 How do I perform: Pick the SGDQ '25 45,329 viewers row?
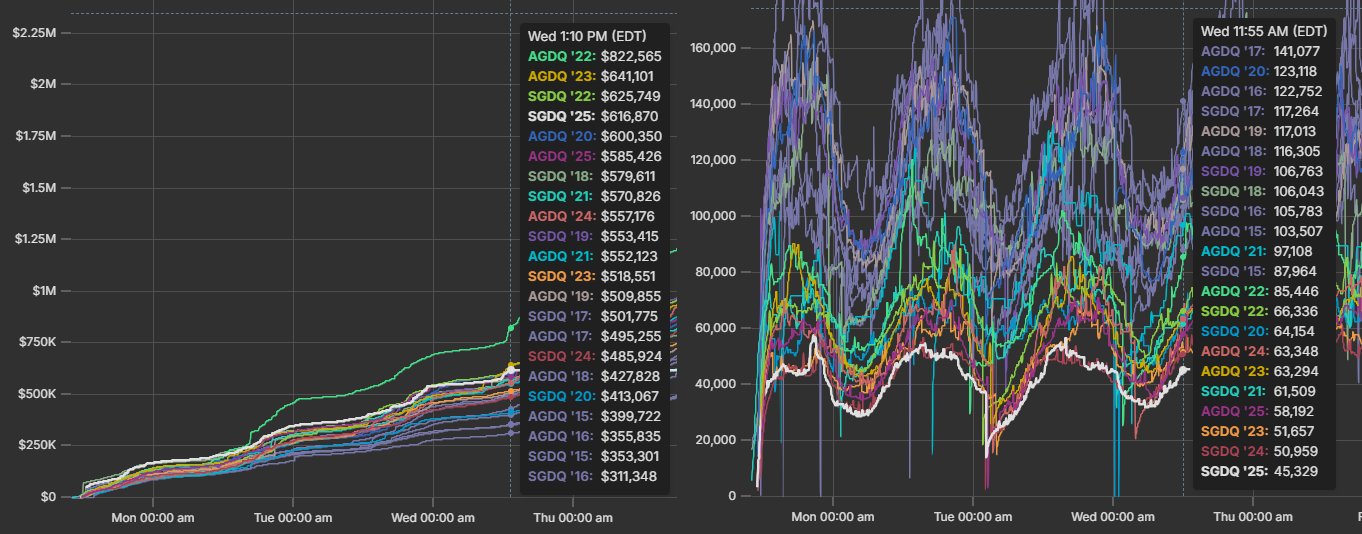point(1259,471)
